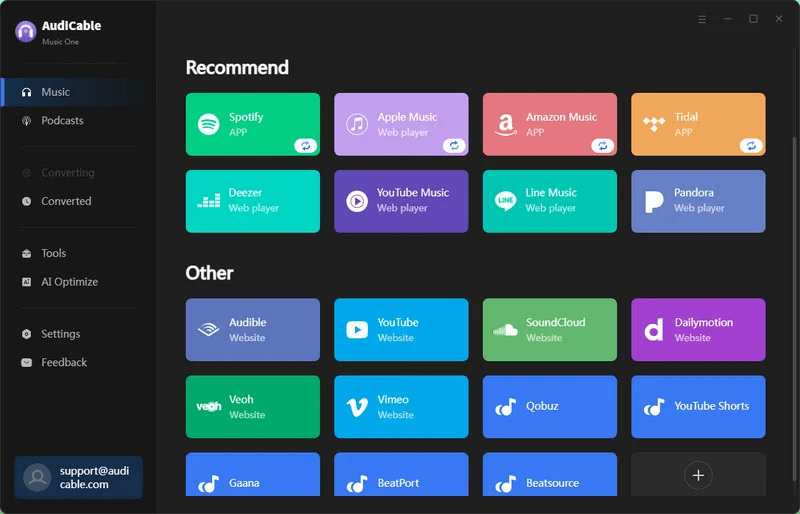Click the gear icon beside Settings
Viewport: 800px width, 514px height.
(x=27, y=334)
